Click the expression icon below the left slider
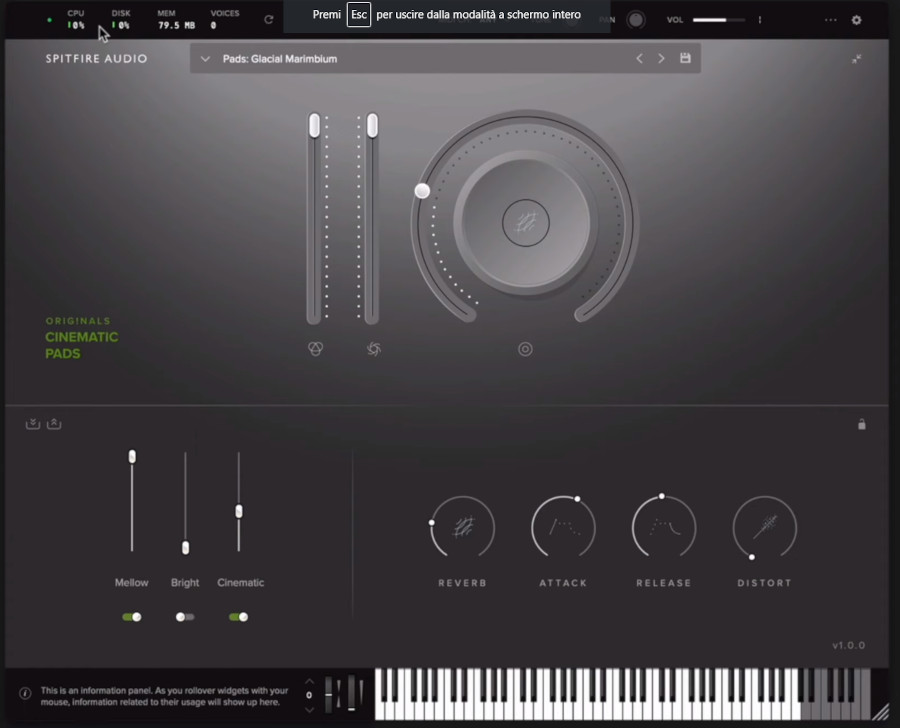This screenshot has height=728, width=900. tap(315, 348)
